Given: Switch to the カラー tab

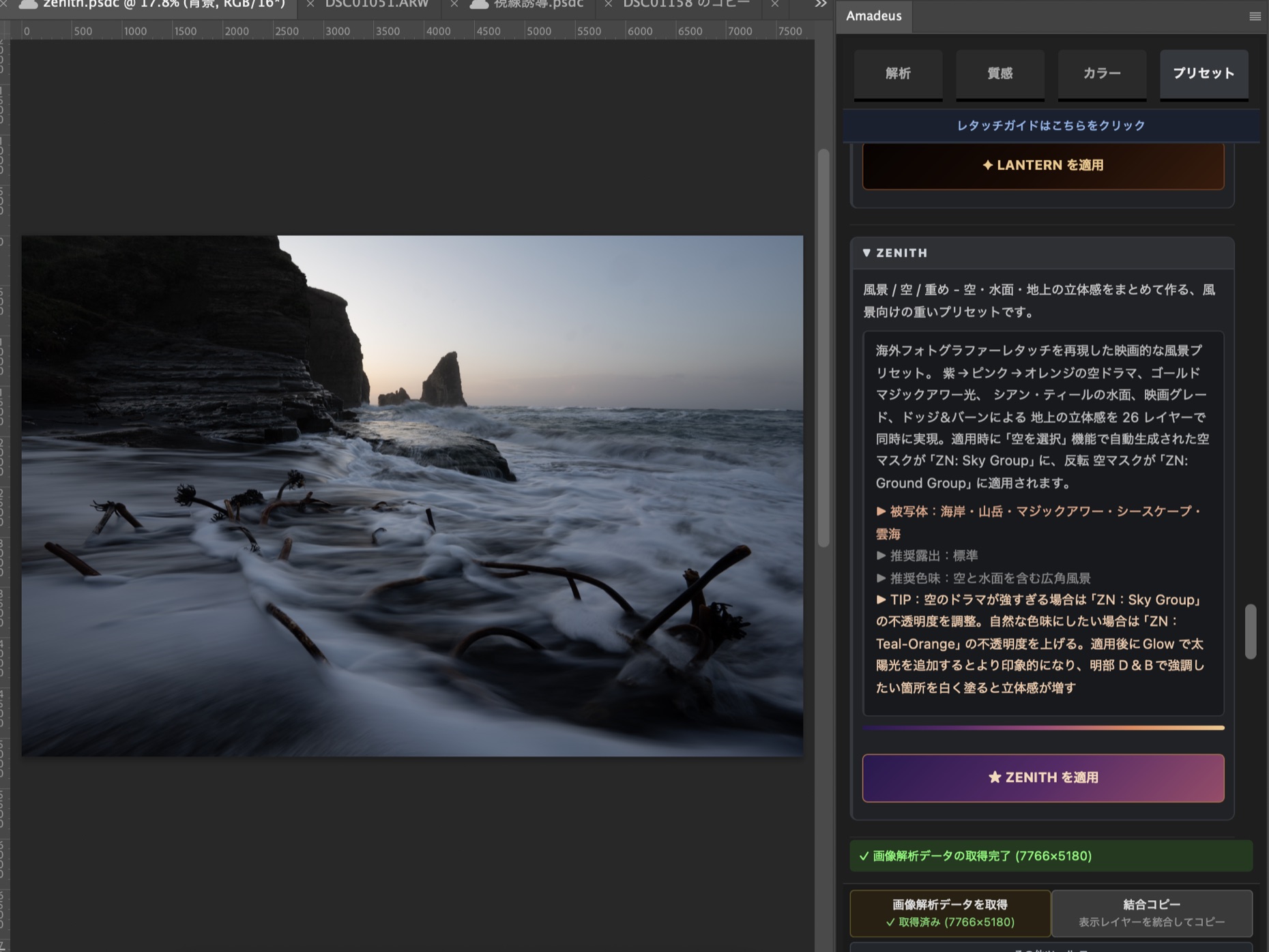Looking at the screenshot, I should pos(1102,74).
